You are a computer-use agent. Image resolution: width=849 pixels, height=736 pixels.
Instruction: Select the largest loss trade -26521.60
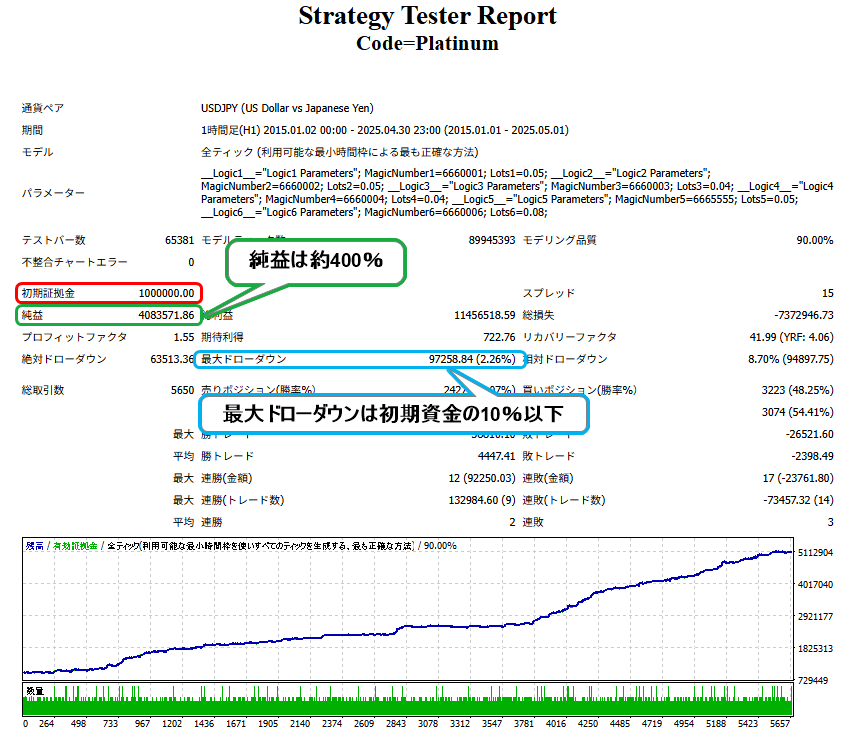click(809, 434)
